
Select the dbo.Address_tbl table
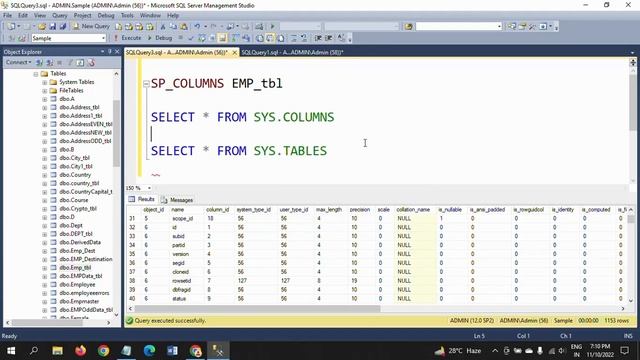pos(79,107)
